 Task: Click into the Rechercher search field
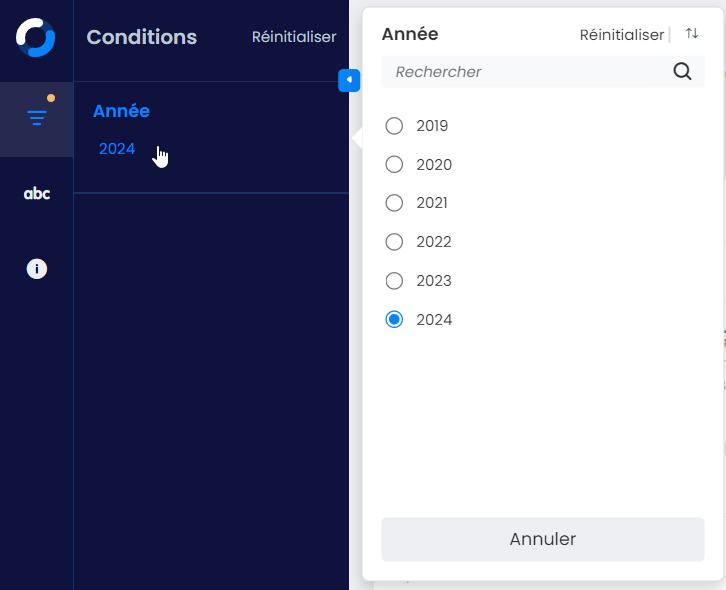(530, 72)
